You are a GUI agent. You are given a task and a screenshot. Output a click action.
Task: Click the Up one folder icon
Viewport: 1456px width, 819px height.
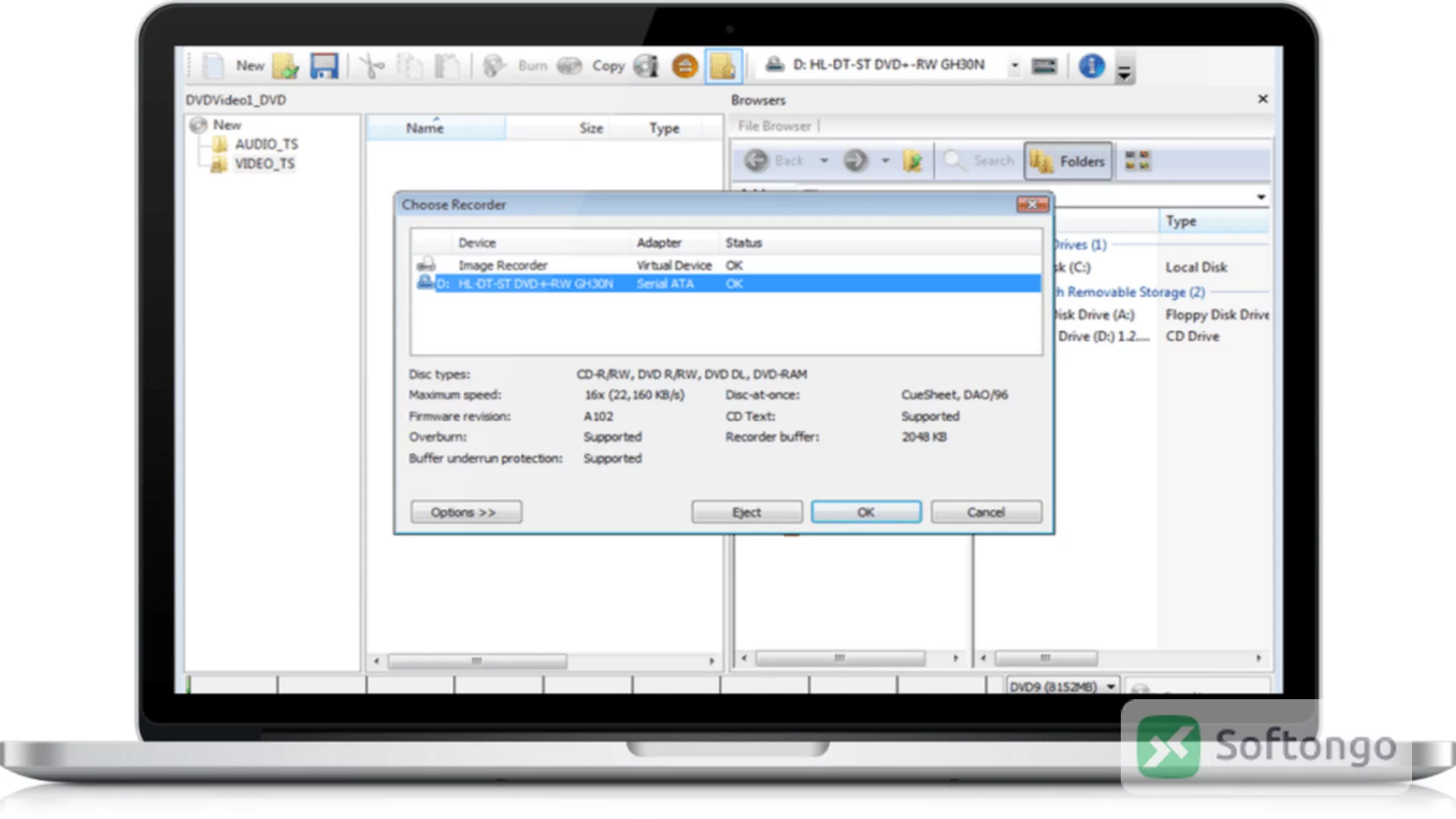tap(912, 161)
